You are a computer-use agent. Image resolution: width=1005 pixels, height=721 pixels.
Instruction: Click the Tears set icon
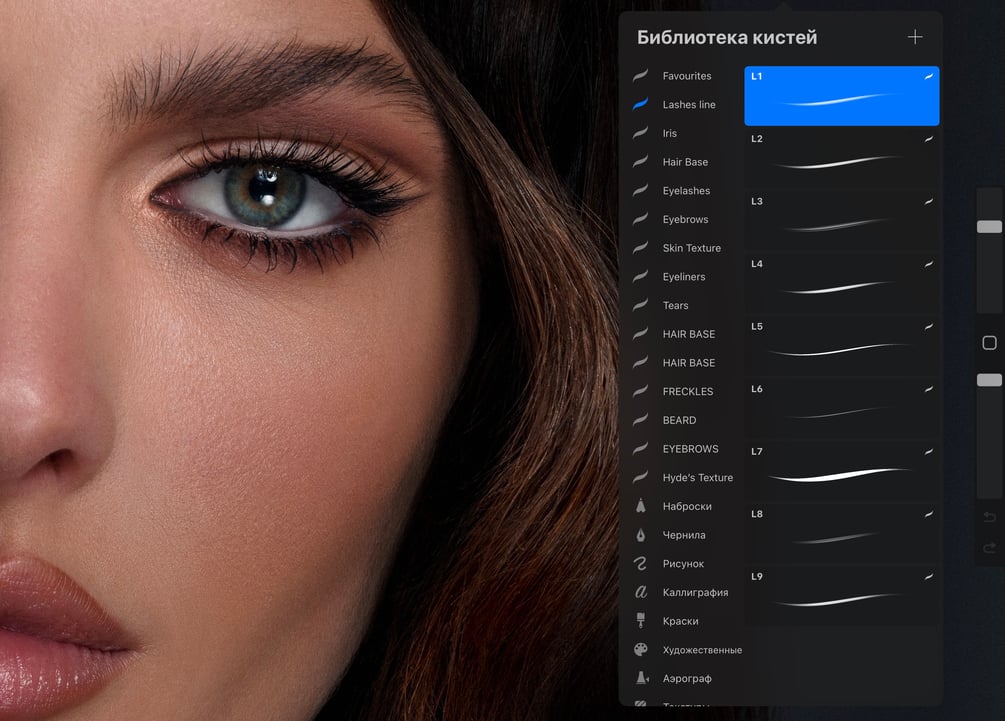tap(640, 305)
